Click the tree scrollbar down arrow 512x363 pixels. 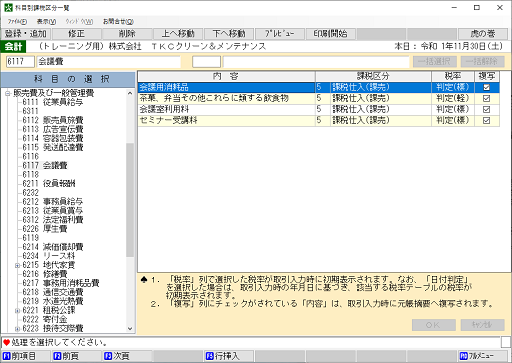pos(130,328)
